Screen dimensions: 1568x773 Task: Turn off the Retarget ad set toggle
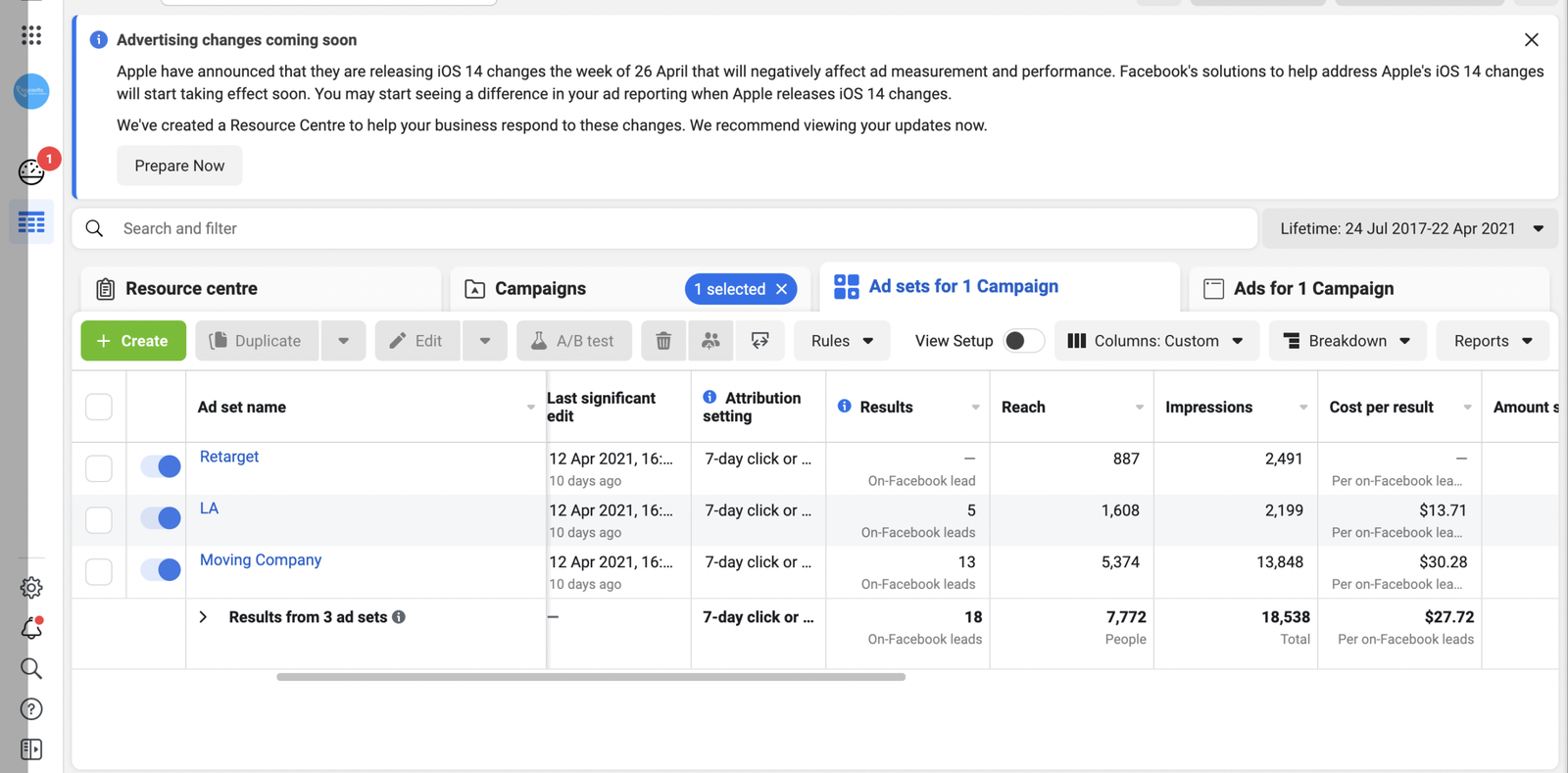(161, 466)
